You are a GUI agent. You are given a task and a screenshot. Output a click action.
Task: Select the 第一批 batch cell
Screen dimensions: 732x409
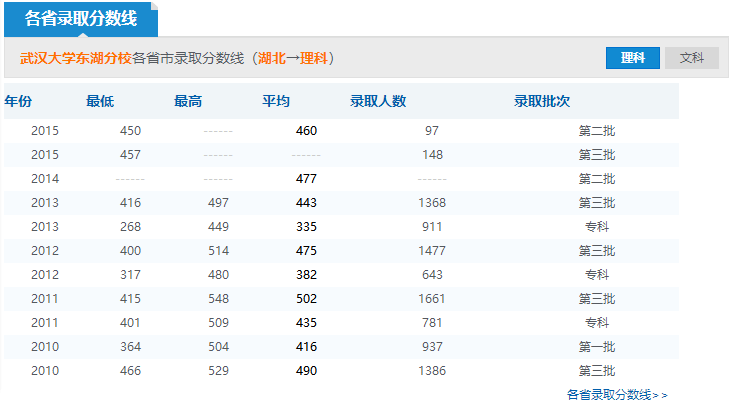pyautogui.click(x=597, y=347)
